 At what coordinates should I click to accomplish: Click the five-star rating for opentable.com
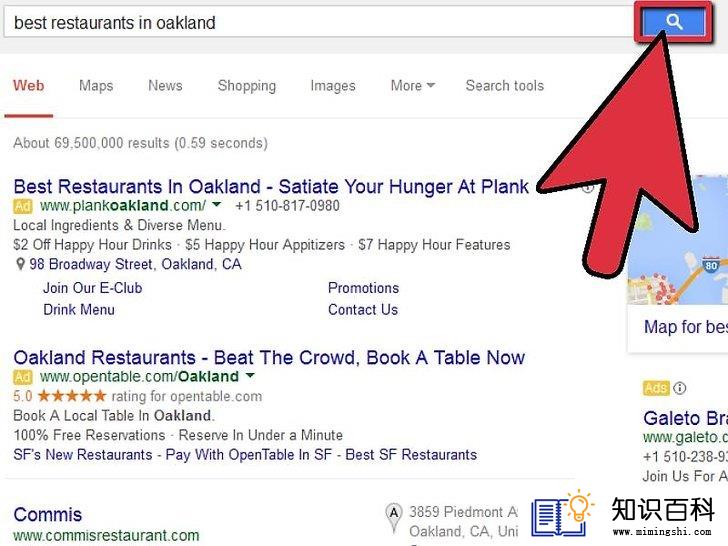(72, 396)
